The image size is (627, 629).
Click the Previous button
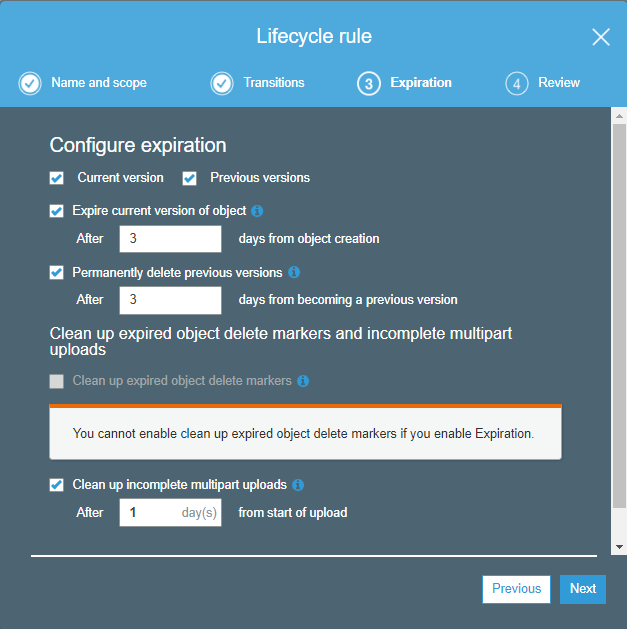516,589
